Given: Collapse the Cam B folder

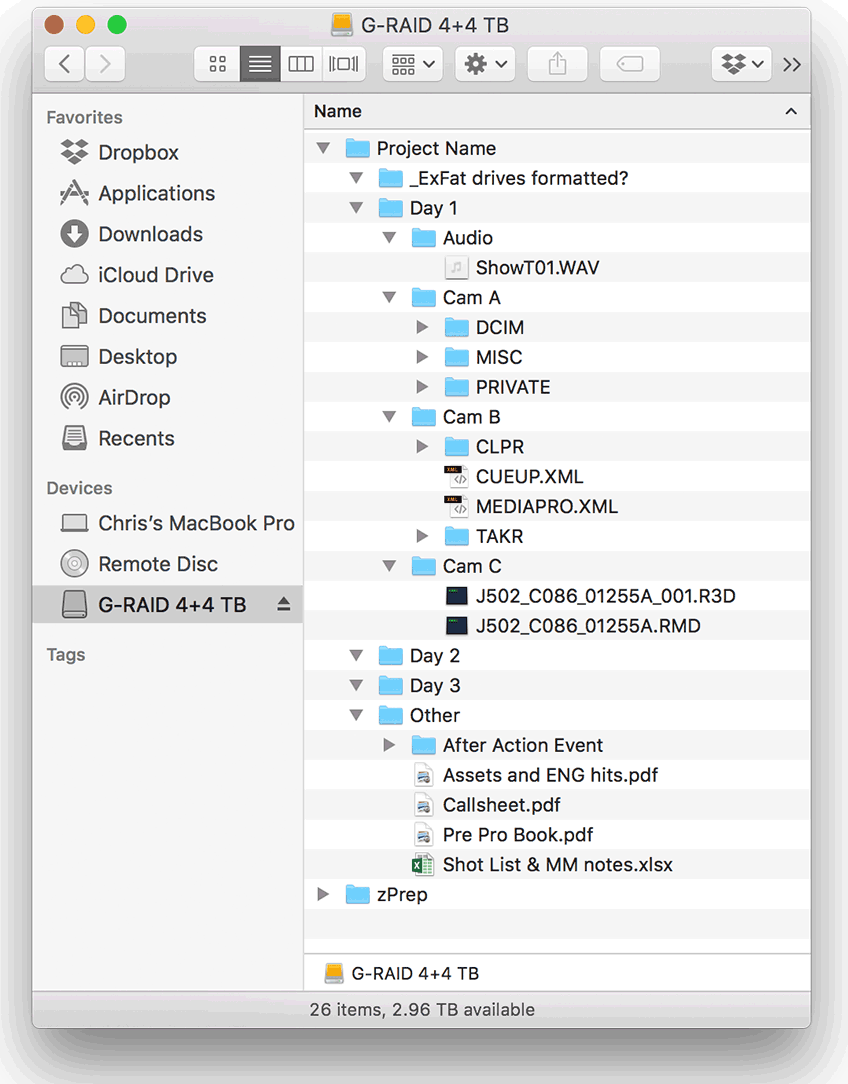Looking at the screenshot, I should click(x=389, y=417).
